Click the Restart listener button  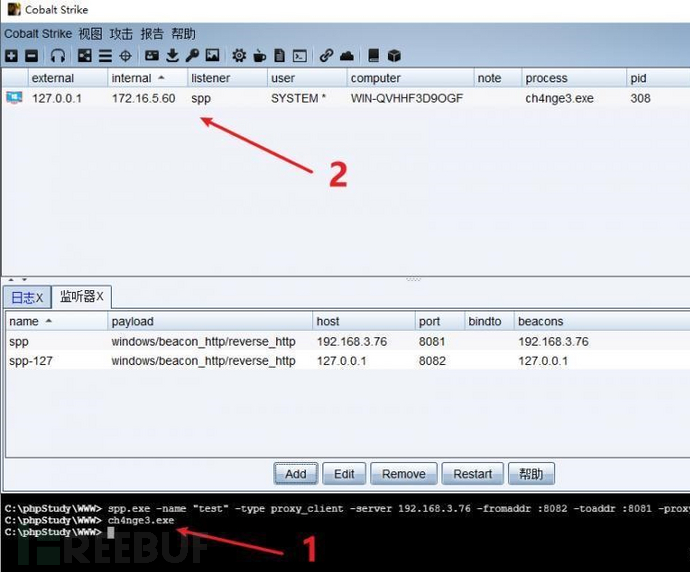point(473,474)
